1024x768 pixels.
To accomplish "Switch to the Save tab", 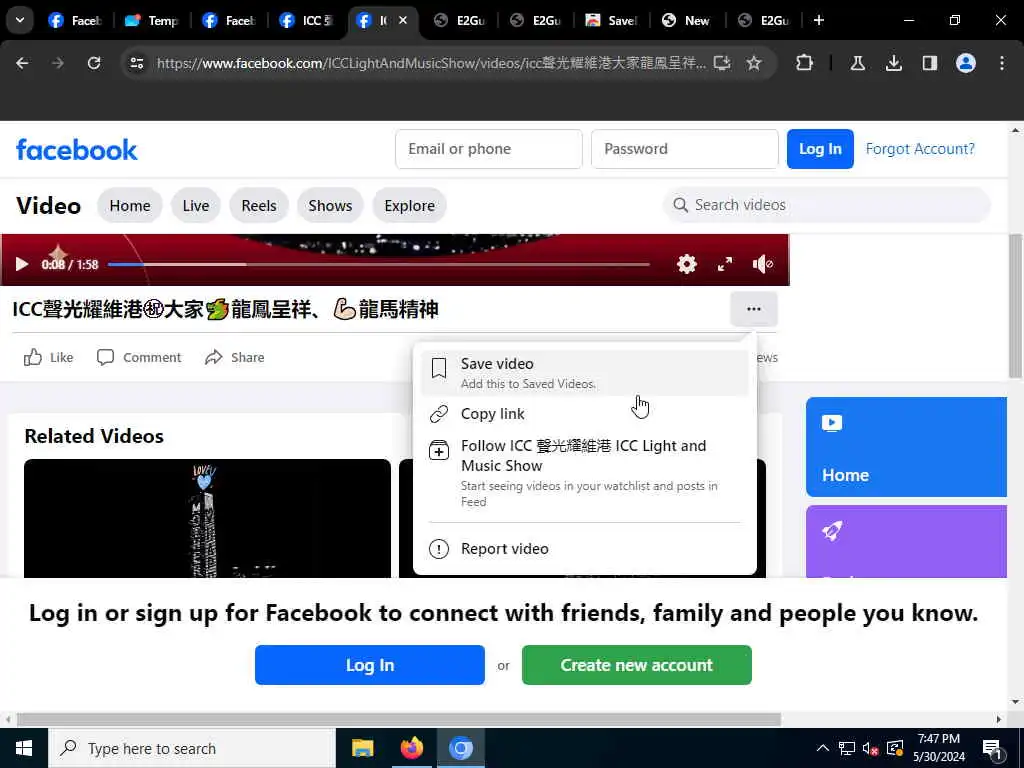I will pyautogui.click(x=611, y=20).
